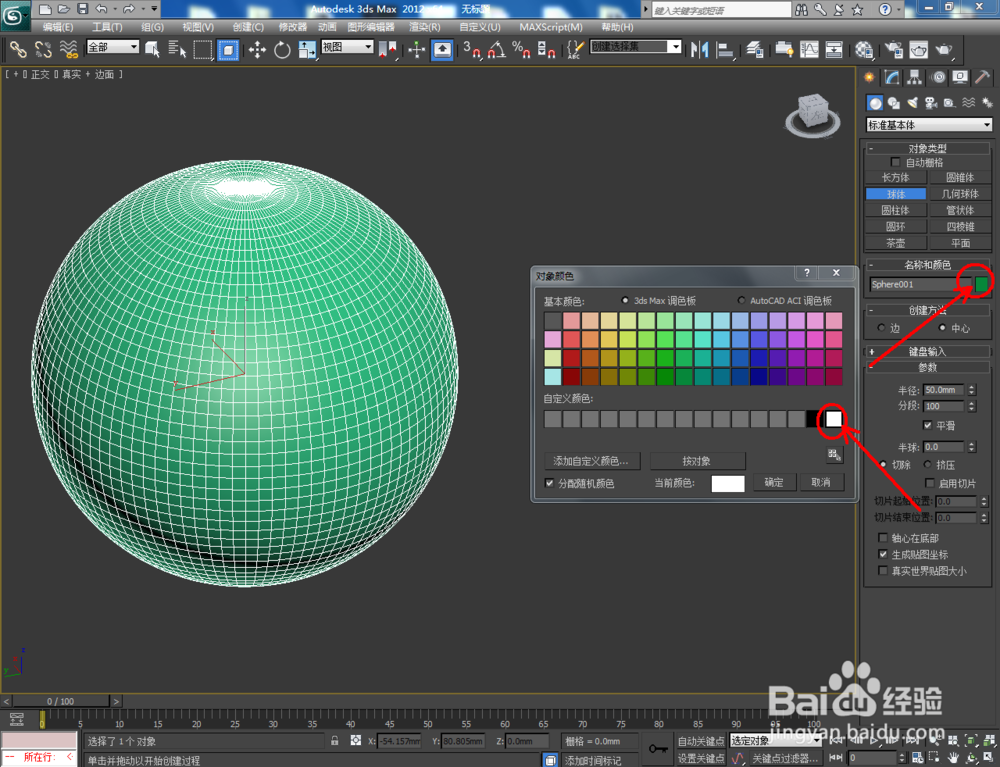Viewport: 1000px width, 767px height.
Task: Click the 茶壶 object type button
Action: point(895,242)
